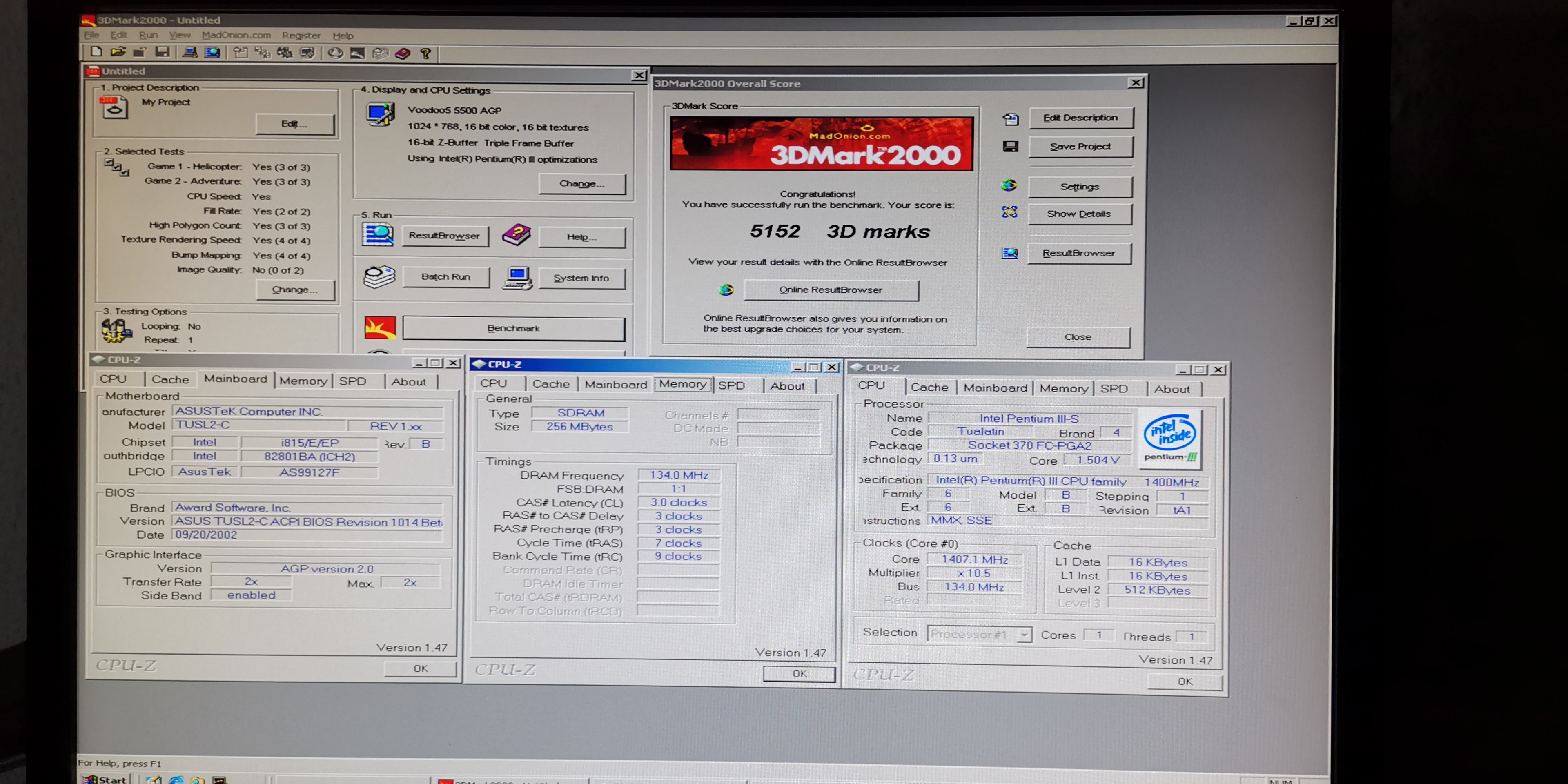Click the computer icon beside System Info button
This screenshot has width=1568, height=784.
click(x=517, y=278)
